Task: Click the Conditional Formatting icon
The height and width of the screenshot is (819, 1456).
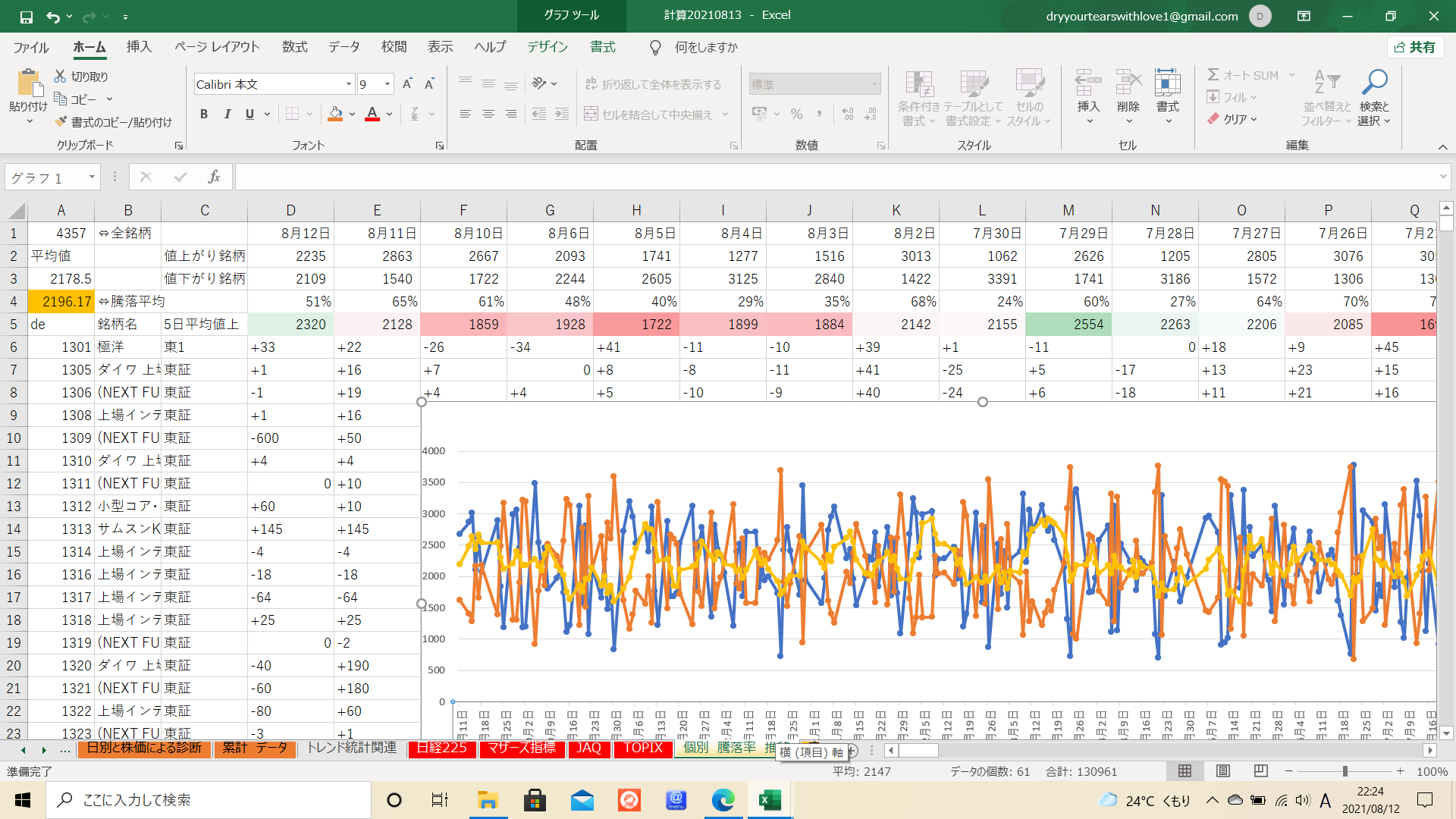Action: (918, 84)
